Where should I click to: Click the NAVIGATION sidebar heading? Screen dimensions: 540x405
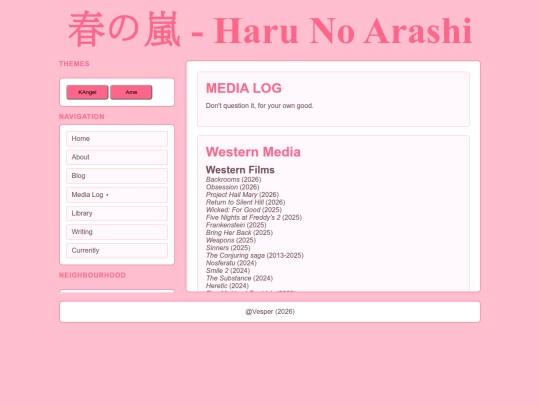(82, 117)
